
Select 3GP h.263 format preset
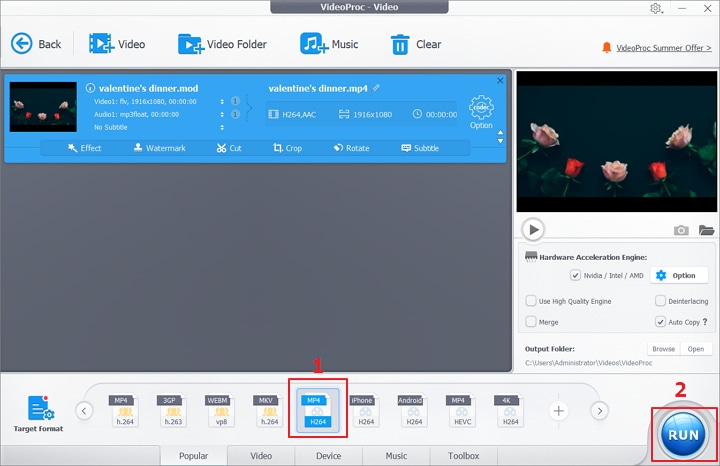[x=173, y=410]
